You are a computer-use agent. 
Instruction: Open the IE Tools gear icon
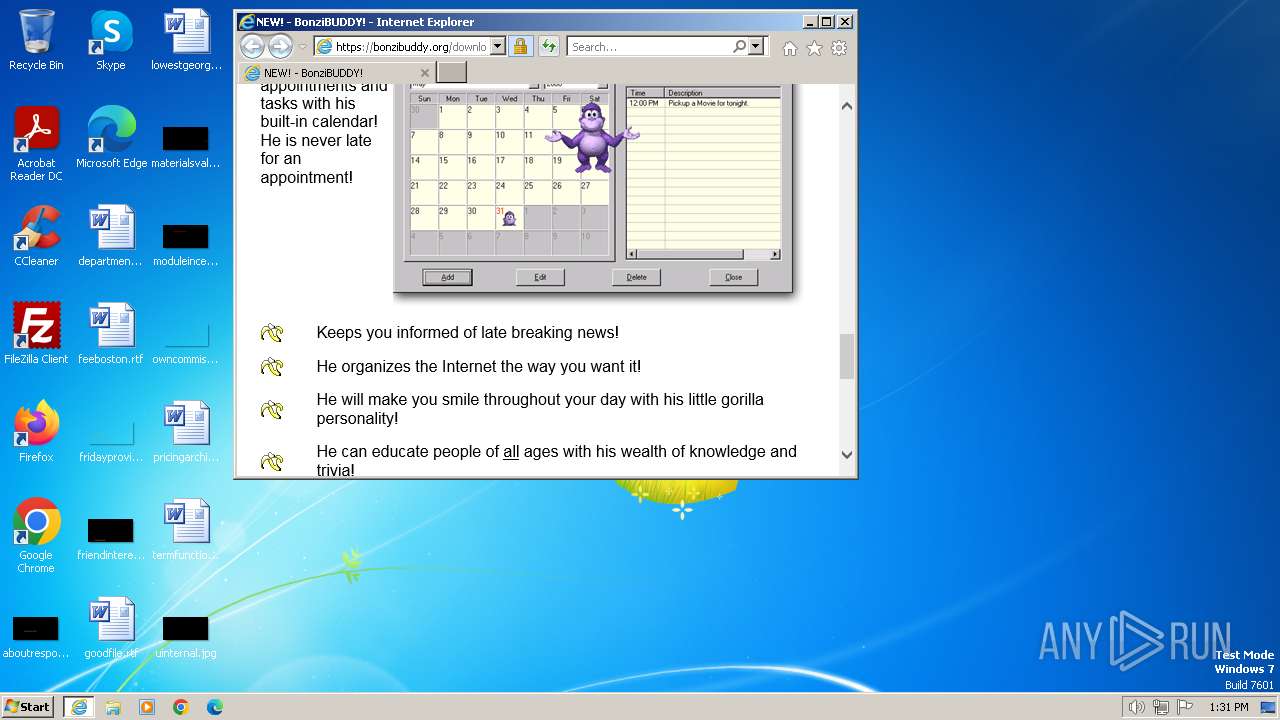pyautogui.click(x=839, y=48)
